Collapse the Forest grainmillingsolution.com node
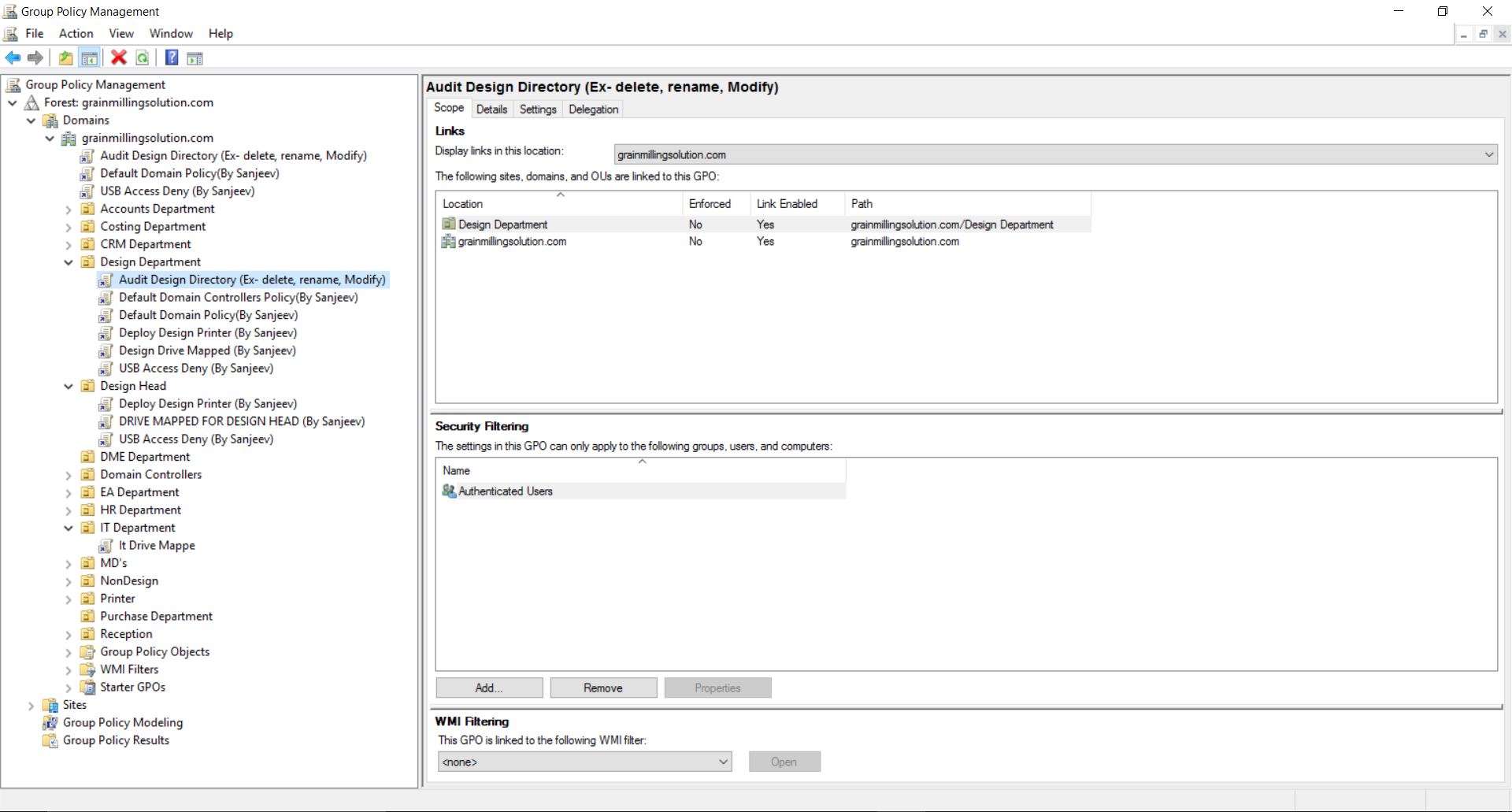1512x812 pixels. click(13, 102)
